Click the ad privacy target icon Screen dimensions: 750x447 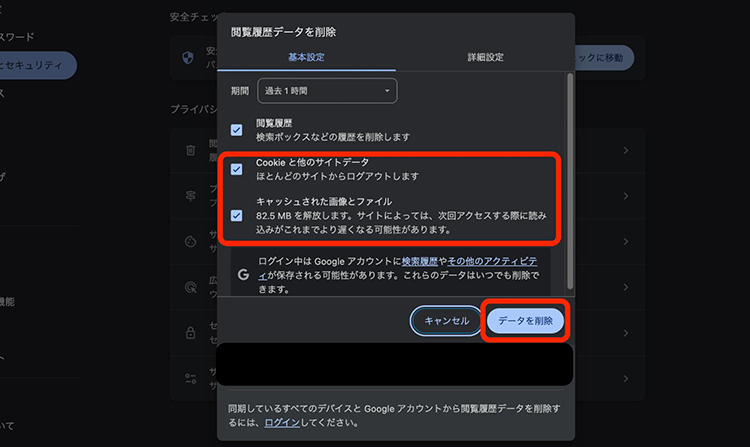coord(190,287)
